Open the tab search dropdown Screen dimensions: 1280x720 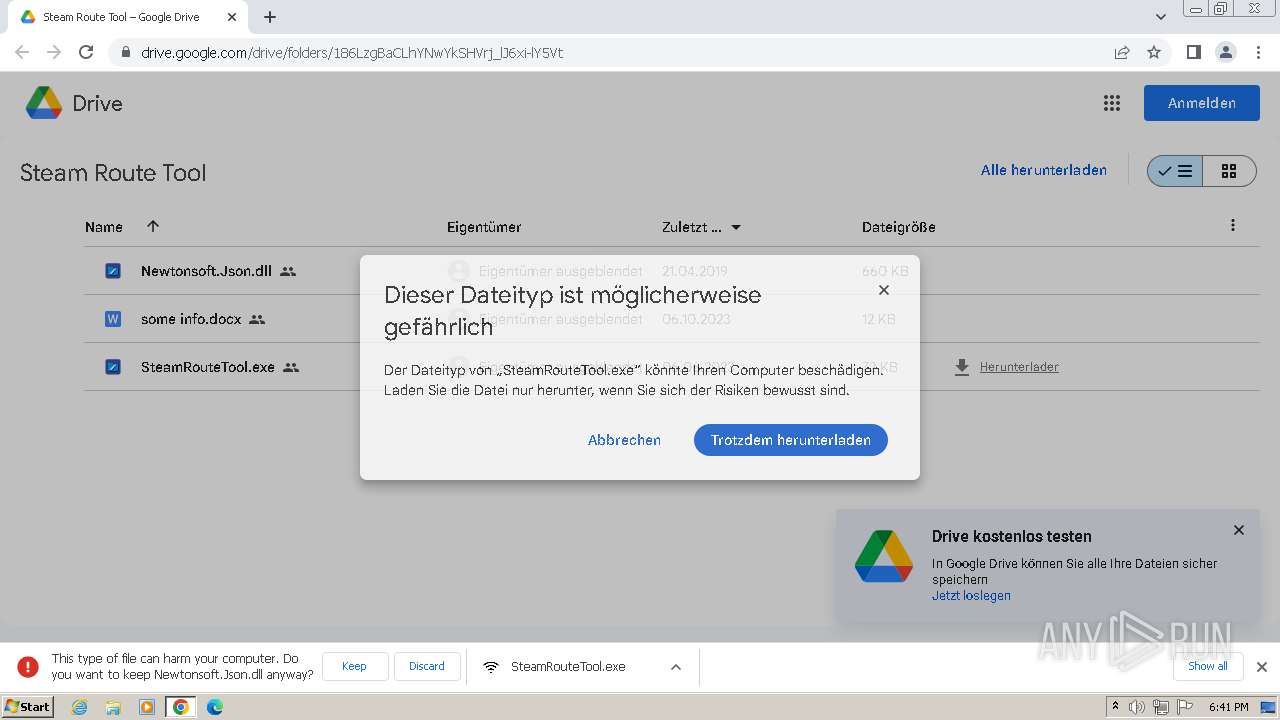(x=1160, y=17)
